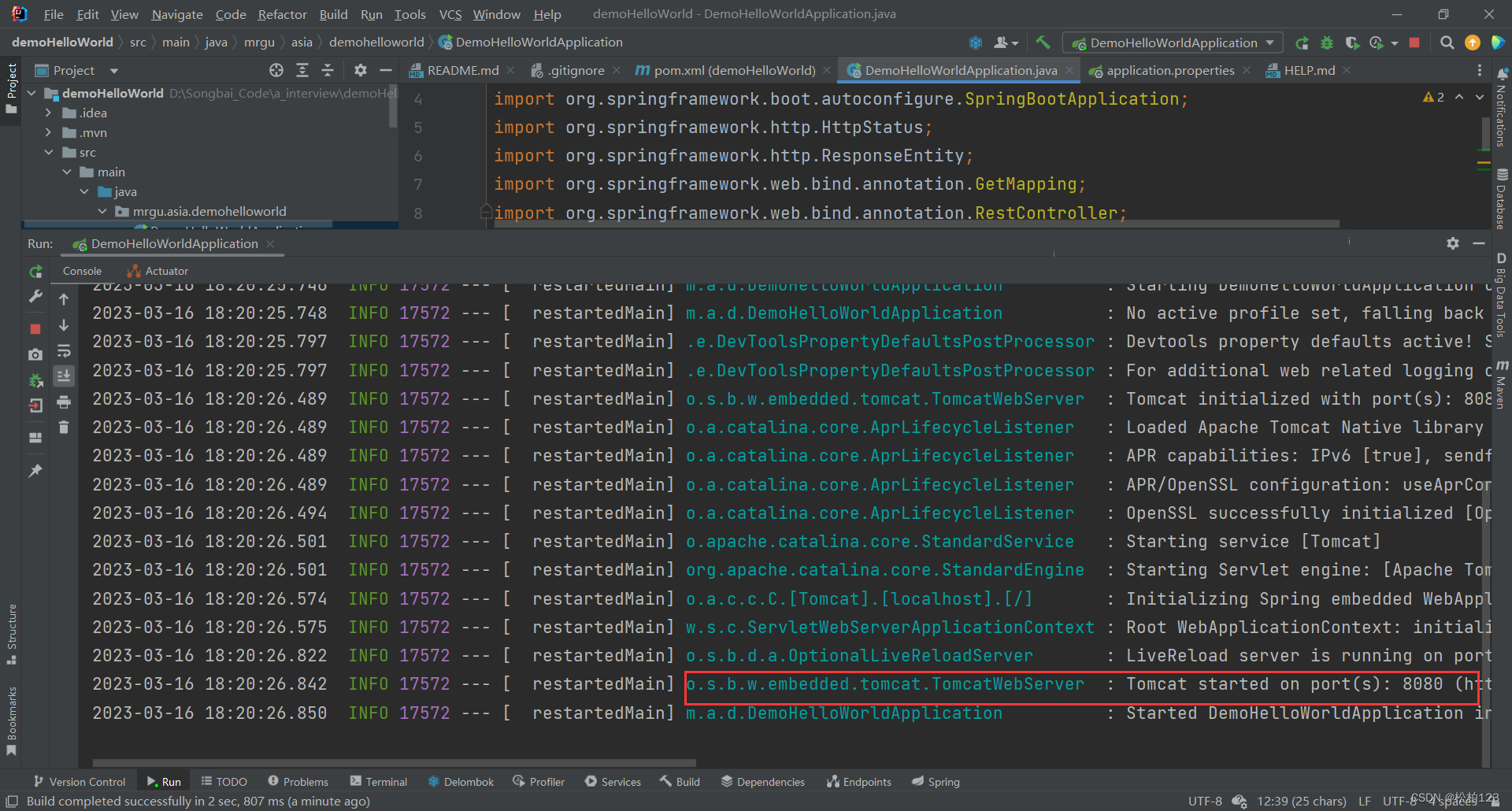Clear all console output trash icon

[x=64, y=428]
